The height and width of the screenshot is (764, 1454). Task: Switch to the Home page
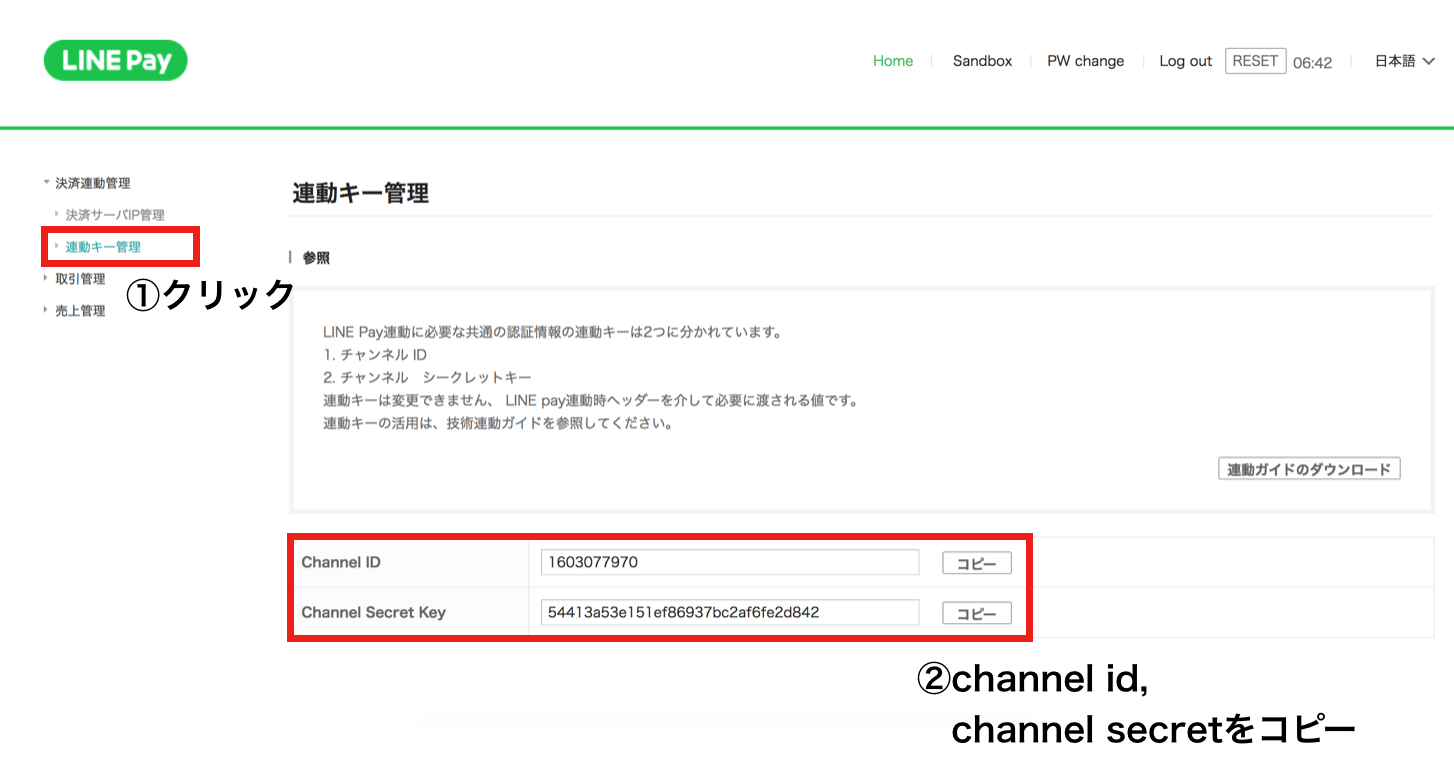point(893,60)
